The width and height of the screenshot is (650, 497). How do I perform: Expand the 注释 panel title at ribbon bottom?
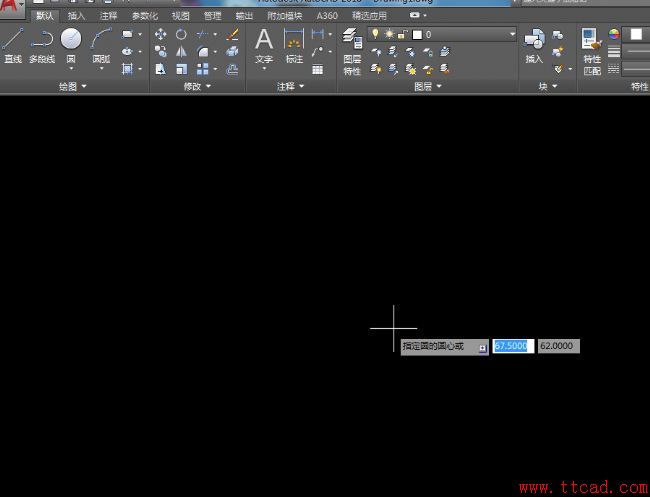point(290,86)
